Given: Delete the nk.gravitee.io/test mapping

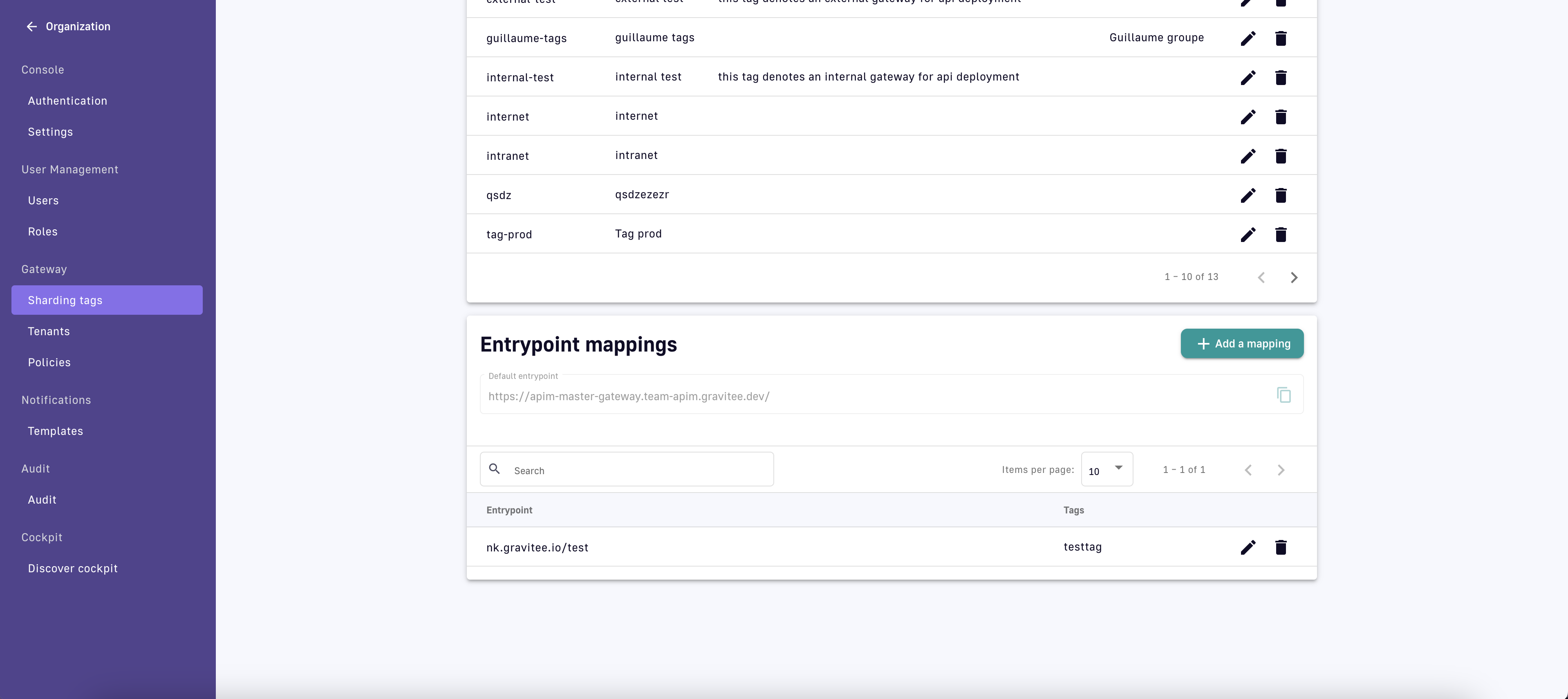Looking at the screenshot, I should click(1281, 547).
